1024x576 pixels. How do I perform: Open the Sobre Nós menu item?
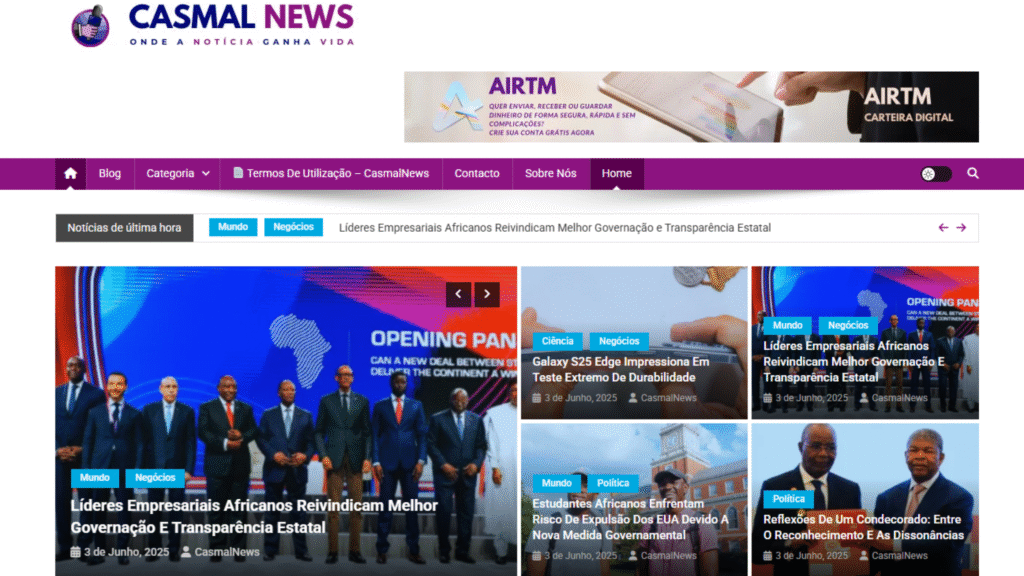551,174
